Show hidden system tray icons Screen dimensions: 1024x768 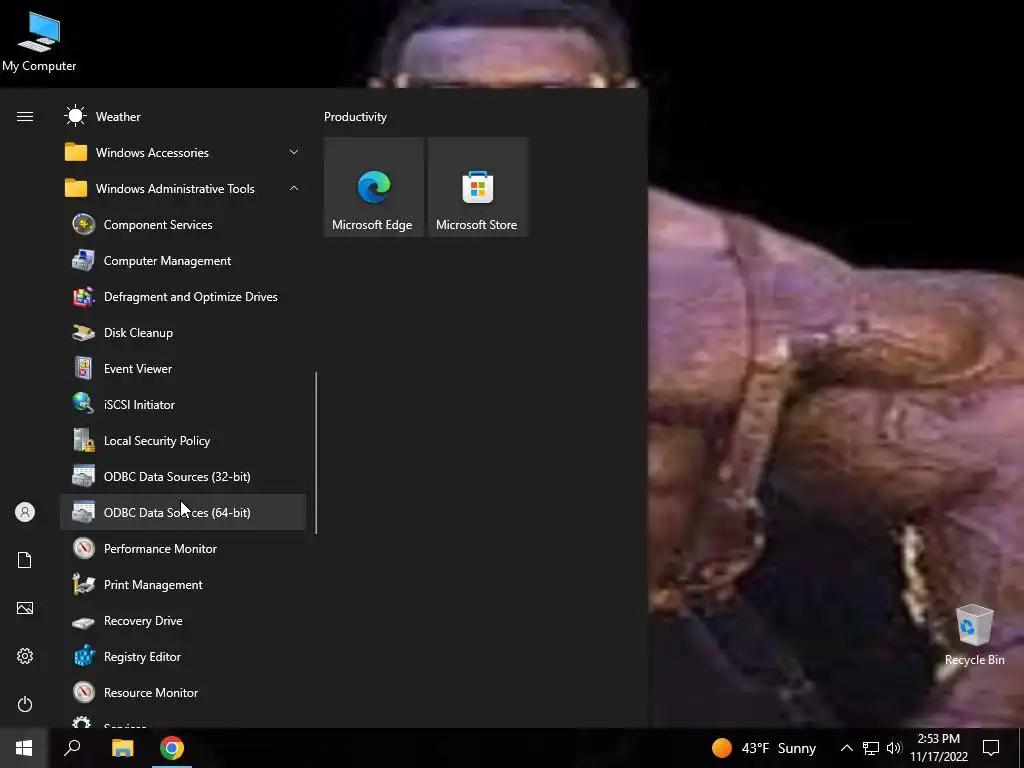click(x=846, y=748)
